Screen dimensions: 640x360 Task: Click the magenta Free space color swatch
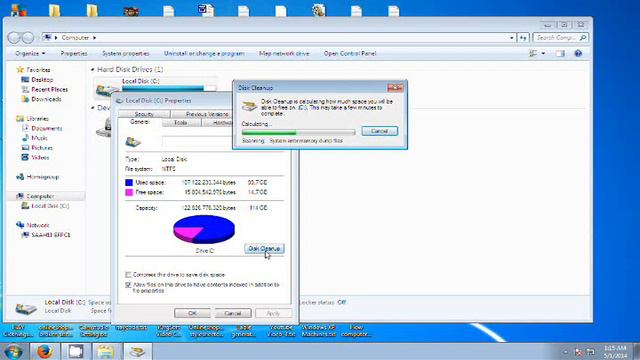pyautogui.click(x=129, y=192)
